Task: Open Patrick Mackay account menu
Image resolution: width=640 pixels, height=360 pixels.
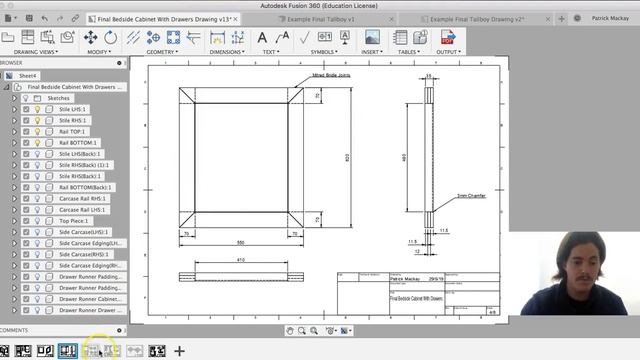Action: tap(610, 18)
